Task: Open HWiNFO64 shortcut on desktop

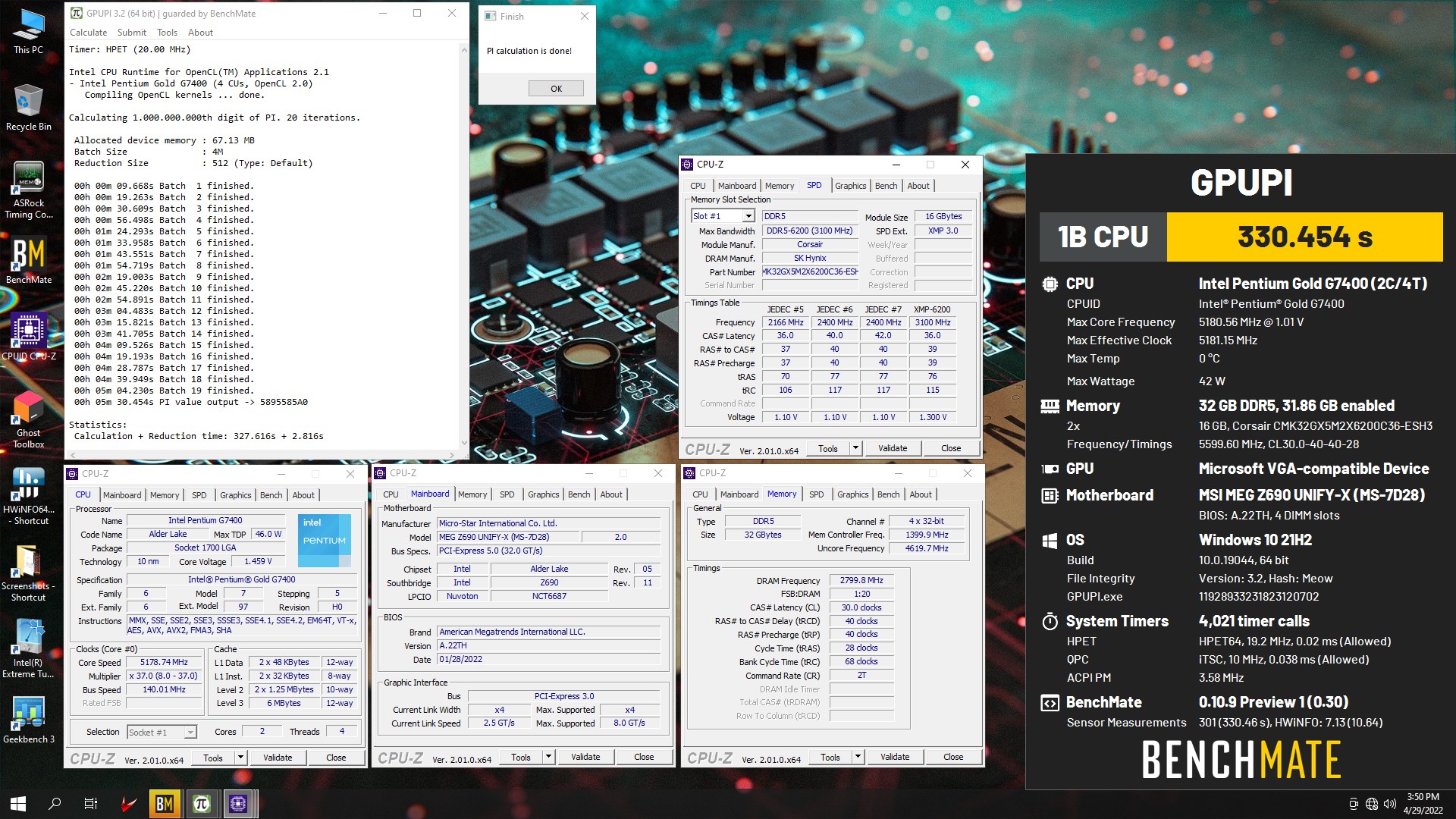Action: coord(28,497)
